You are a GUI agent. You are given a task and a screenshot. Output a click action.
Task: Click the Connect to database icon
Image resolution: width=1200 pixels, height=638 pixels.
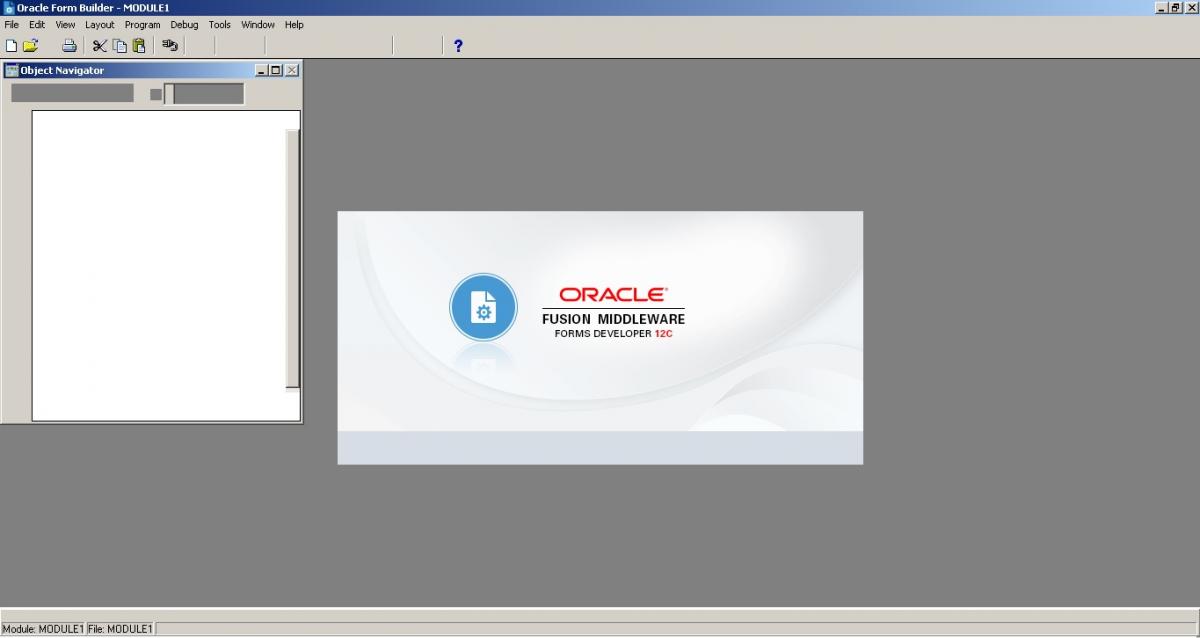170,45
